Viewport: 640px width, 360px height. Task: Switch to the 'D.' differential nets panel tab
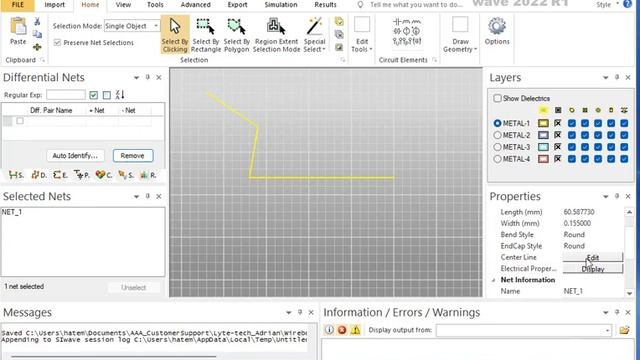[39, 175]
